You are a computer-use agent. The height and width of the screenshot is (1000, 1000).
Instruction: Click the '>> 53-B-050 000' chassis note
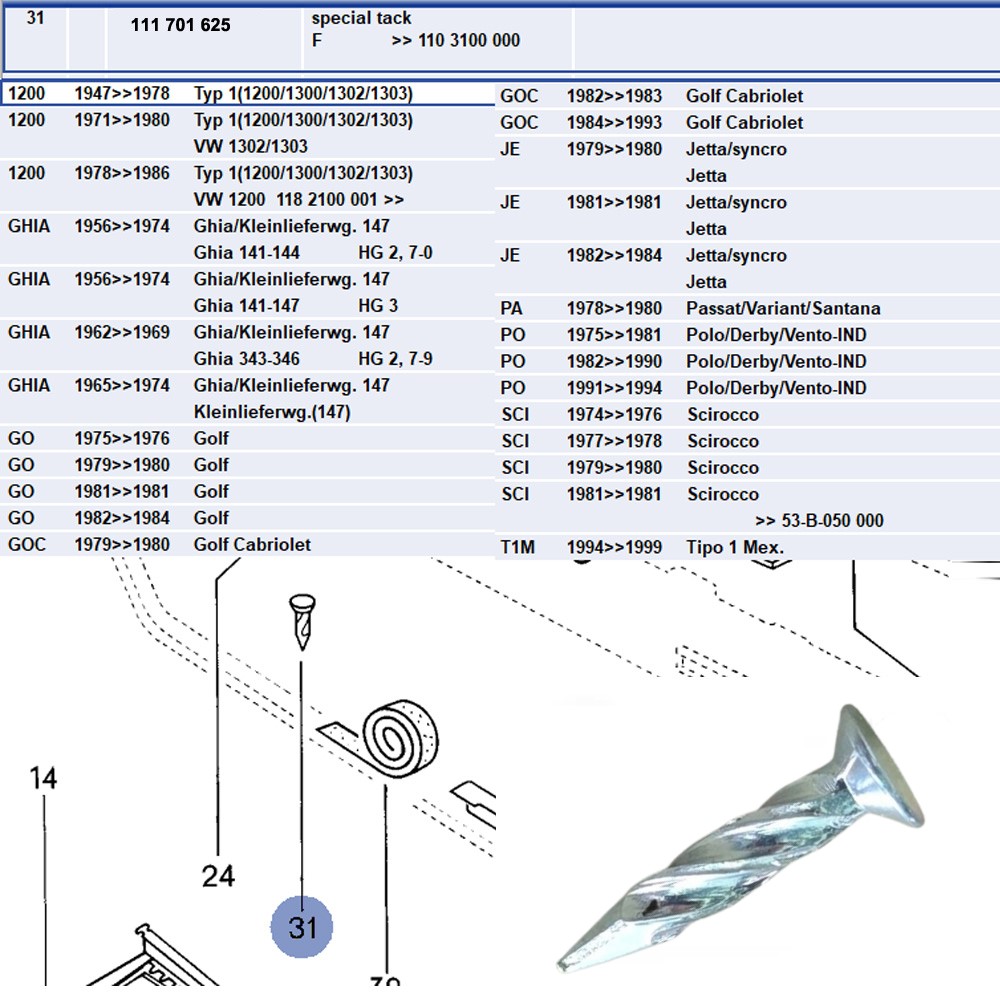tap(819, 521)
